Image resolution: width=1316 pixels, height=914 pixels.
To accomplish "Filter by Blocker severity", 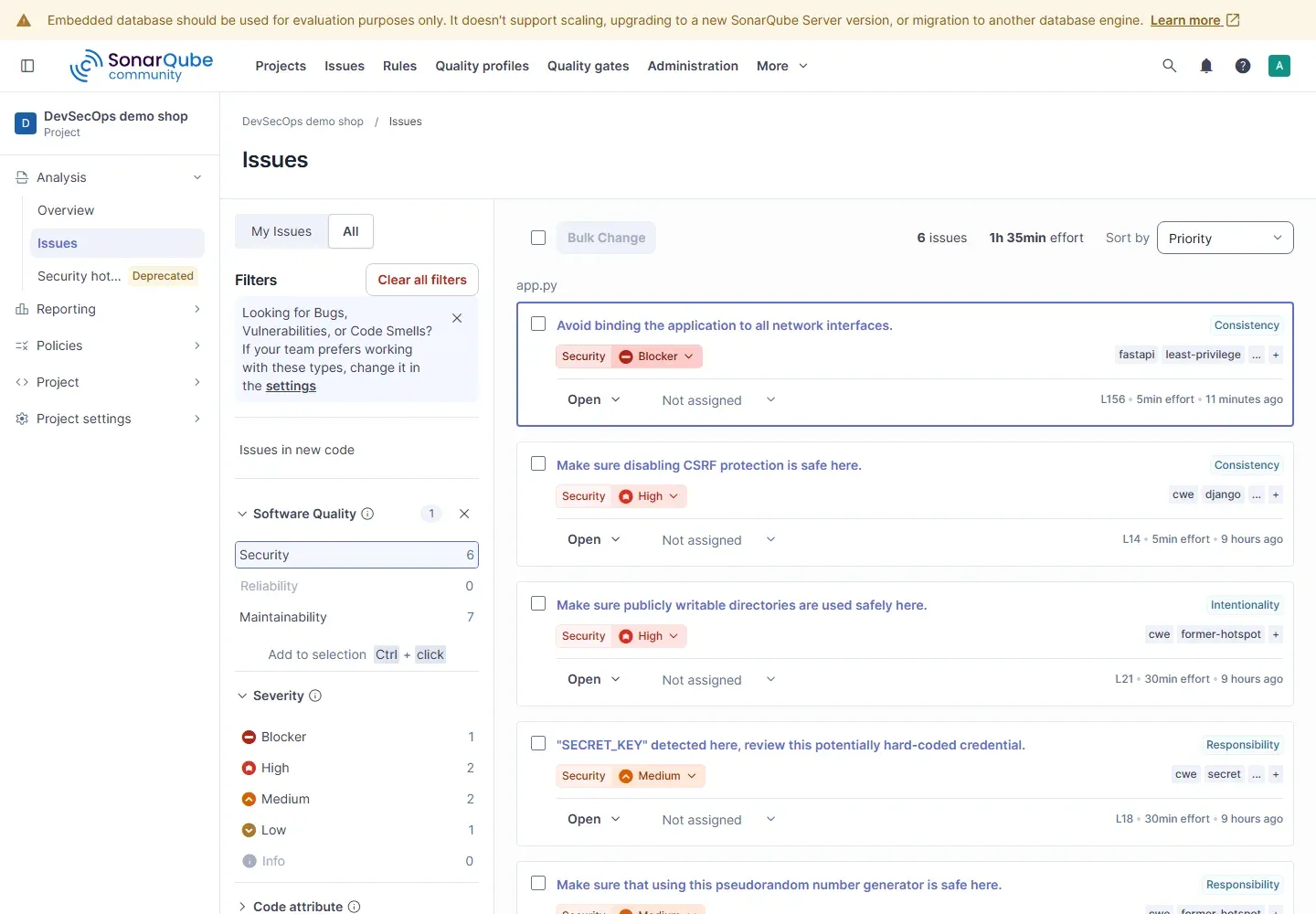I will [x=356, y=737].
